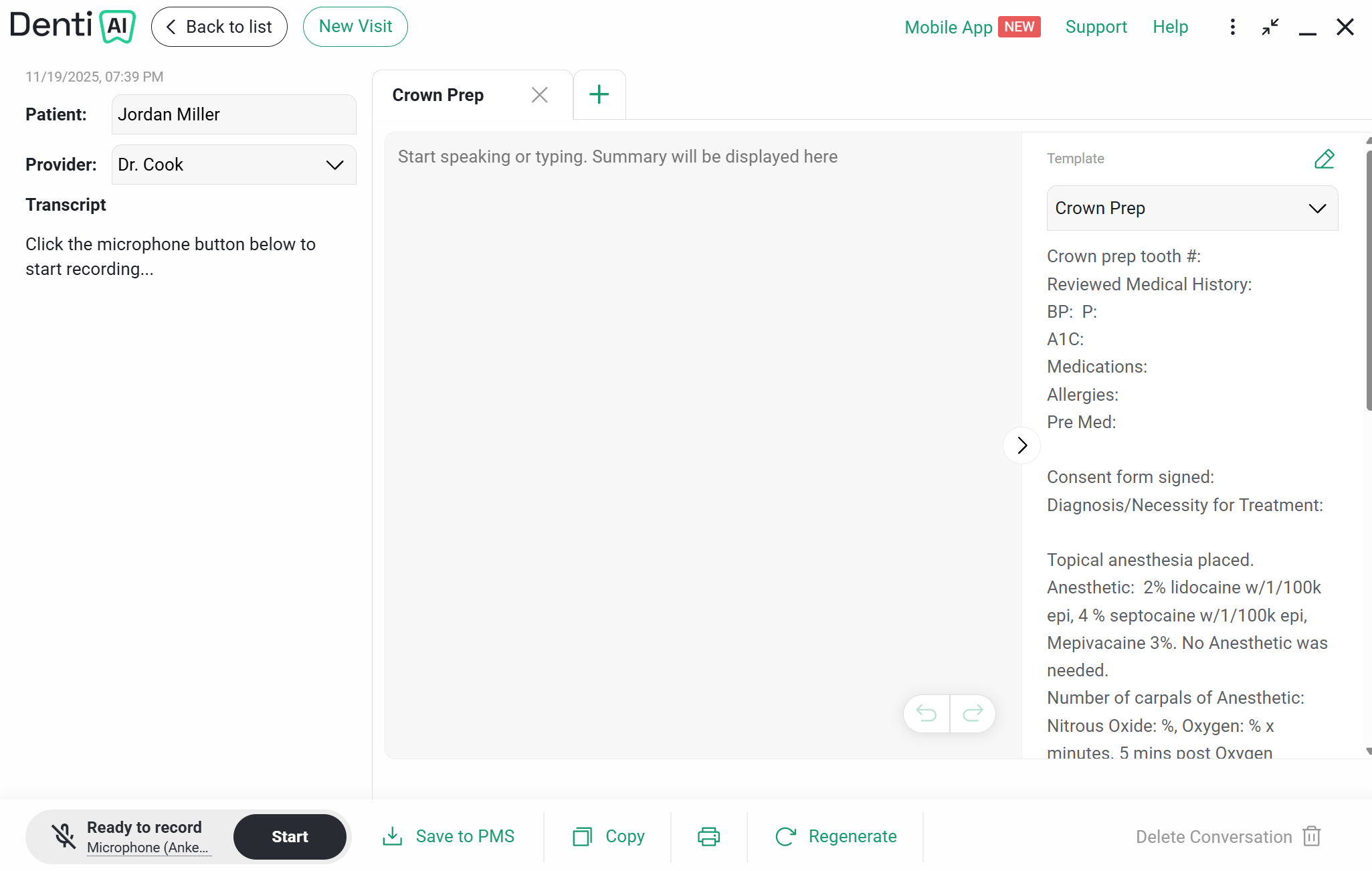Add a new tab with plus icon

(599, 95)
